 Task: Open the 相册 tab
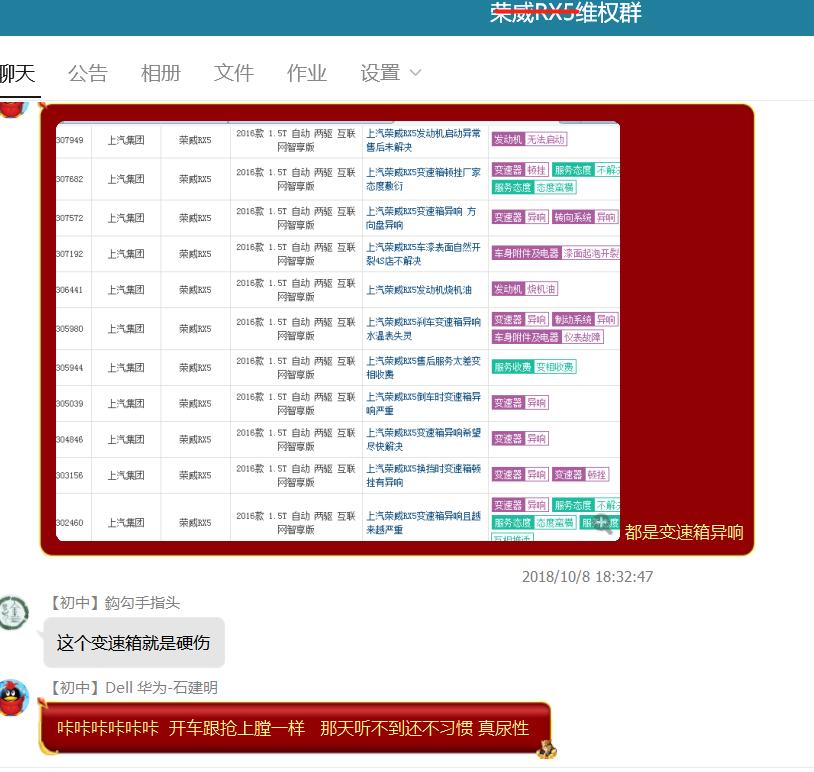pos(161,72)
